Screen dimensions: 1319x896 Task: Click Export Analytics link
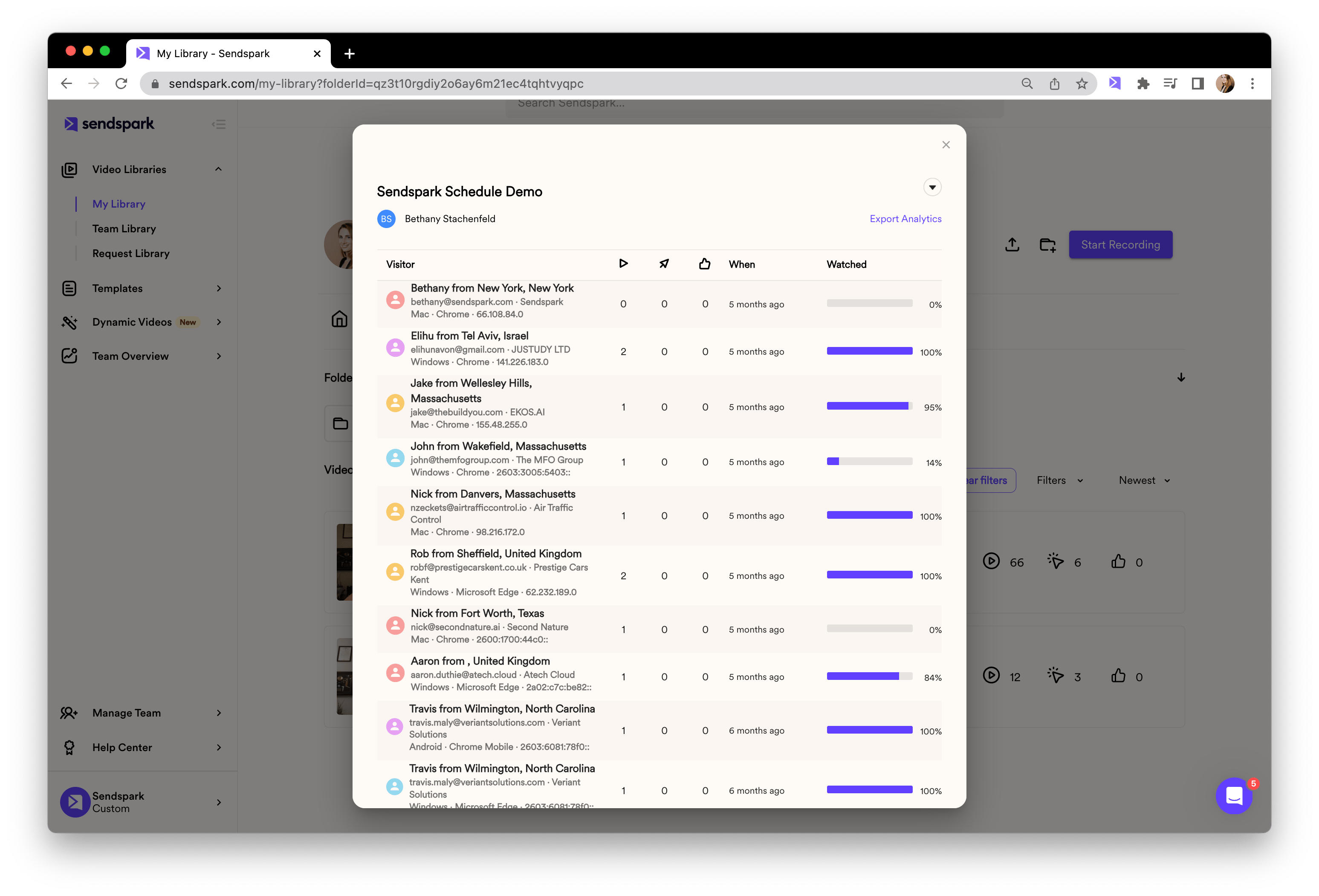905,219
